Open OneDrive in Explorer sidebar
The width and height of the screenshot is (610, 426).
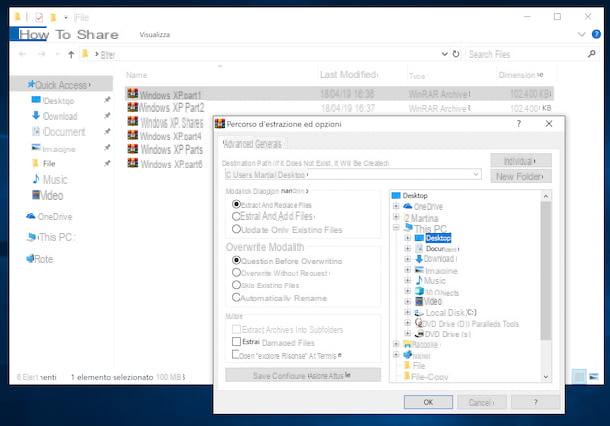pos(49,217)
